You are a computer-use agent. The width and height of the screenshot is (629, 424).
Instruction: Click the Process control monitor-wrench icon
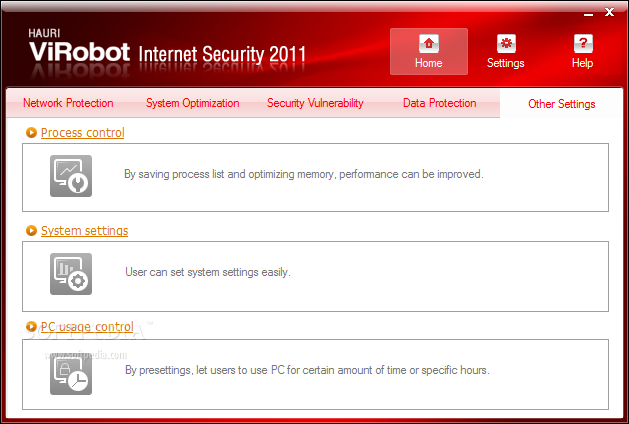tap(71, 176)
